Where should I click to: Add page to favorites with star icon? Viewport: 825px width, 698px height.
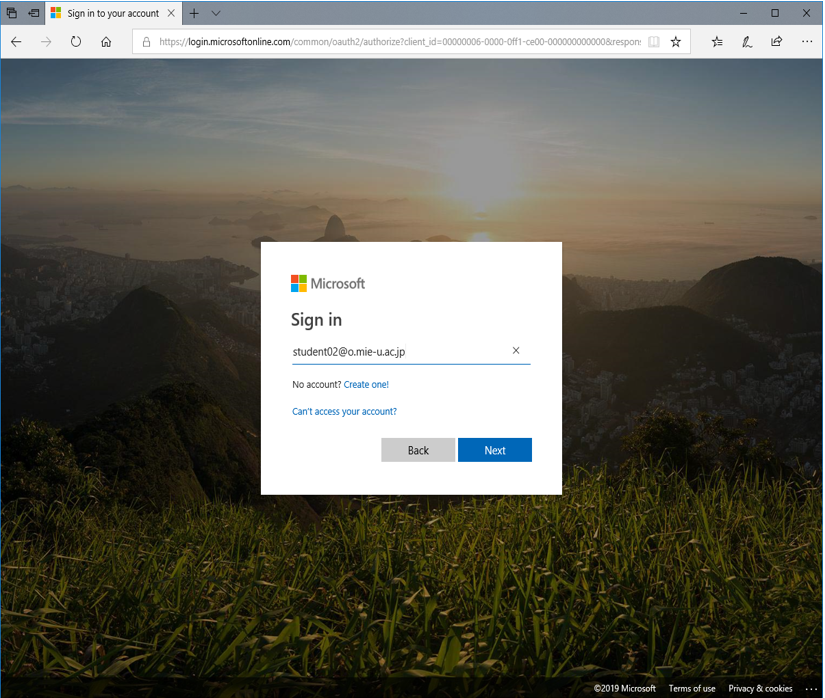[x=676, y=42]
